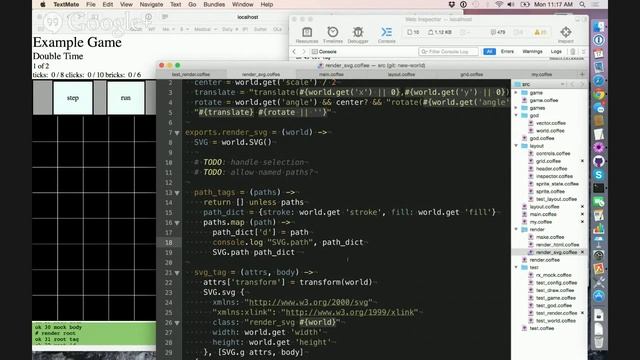Filter console to All messages
This screenshot has height=360, width=640.
(489, 51)
